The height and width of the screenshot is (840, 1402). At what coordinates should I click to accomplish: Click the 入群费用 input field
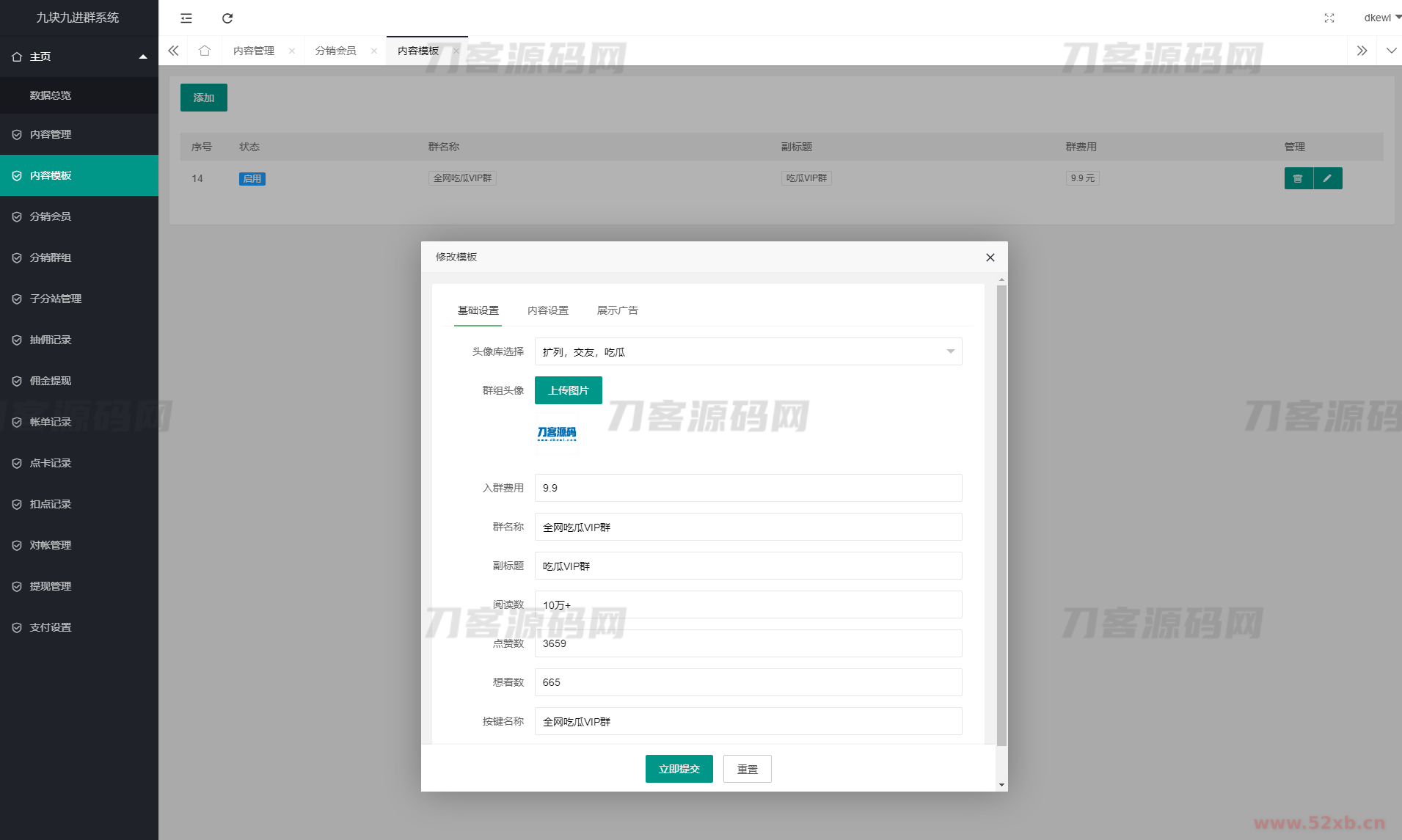pyautogui.click(x=748, y=488)
